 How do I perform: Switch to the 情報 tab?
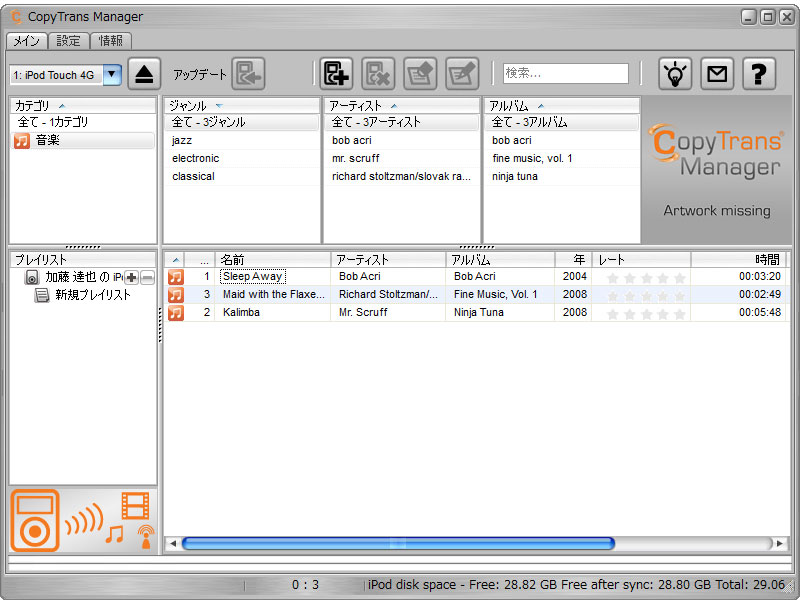pos(111,41)
